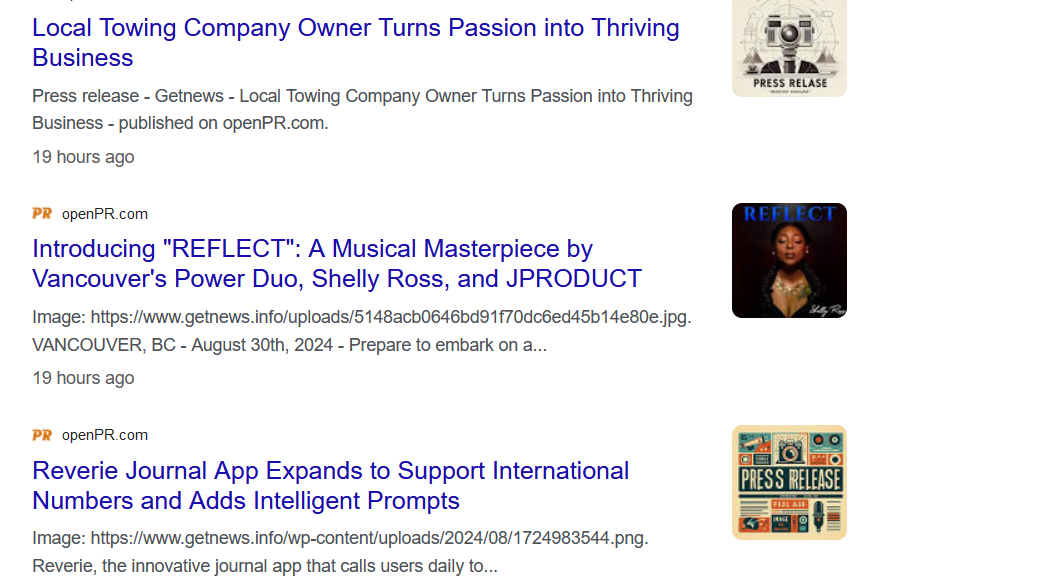Select openPR.com source label above the REFLECT article
The height and width of the screenshot is (578, 1052).
click(104, 213)
